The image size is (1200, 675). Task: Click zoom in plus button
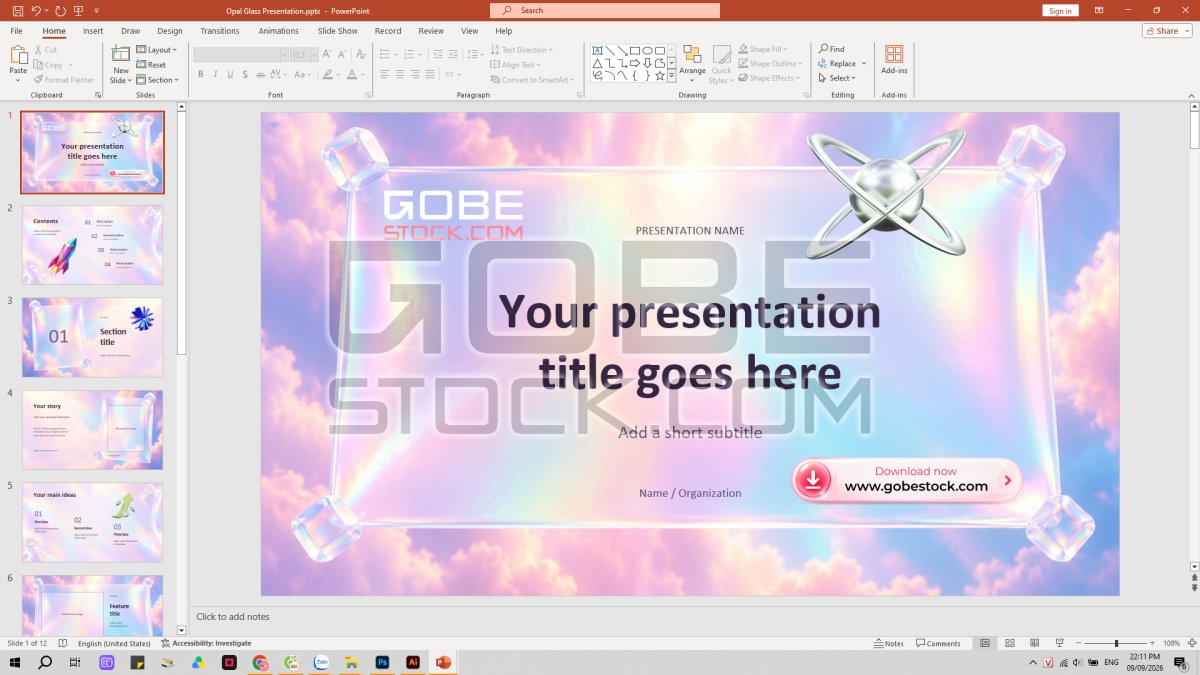click(x=1152, y=643)
